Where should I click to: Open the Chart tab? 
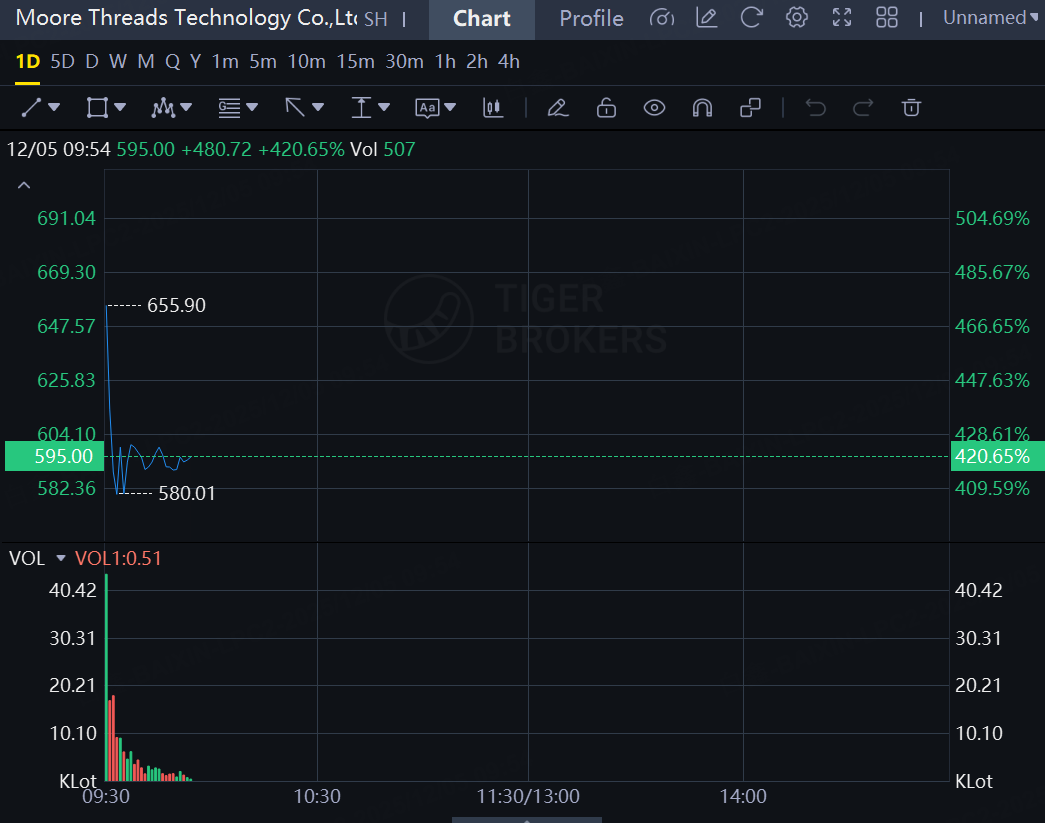tap(482, 19)
